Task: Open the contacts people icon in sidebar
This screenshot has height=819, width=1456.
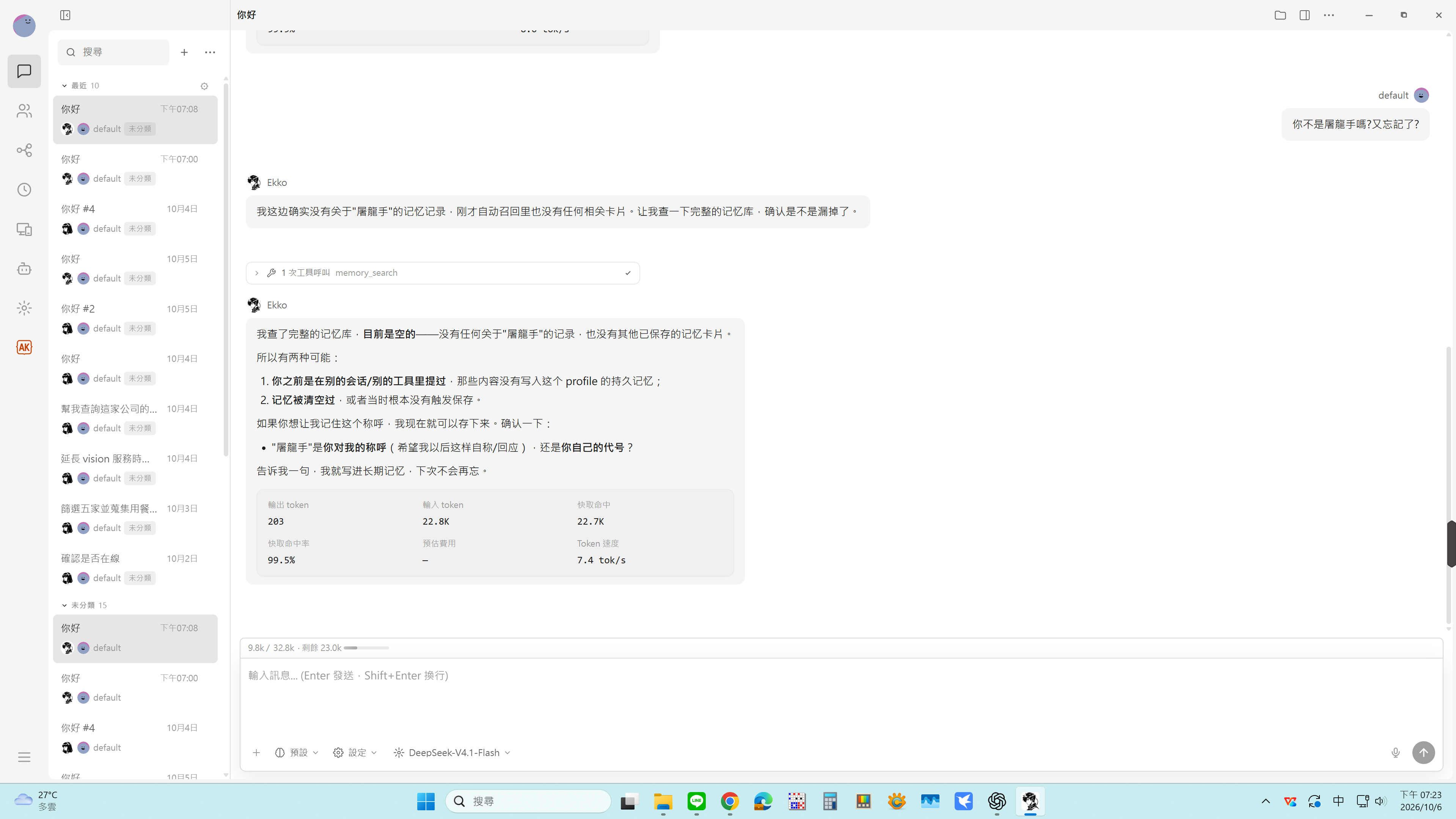Action: click(x=24, y=111)
